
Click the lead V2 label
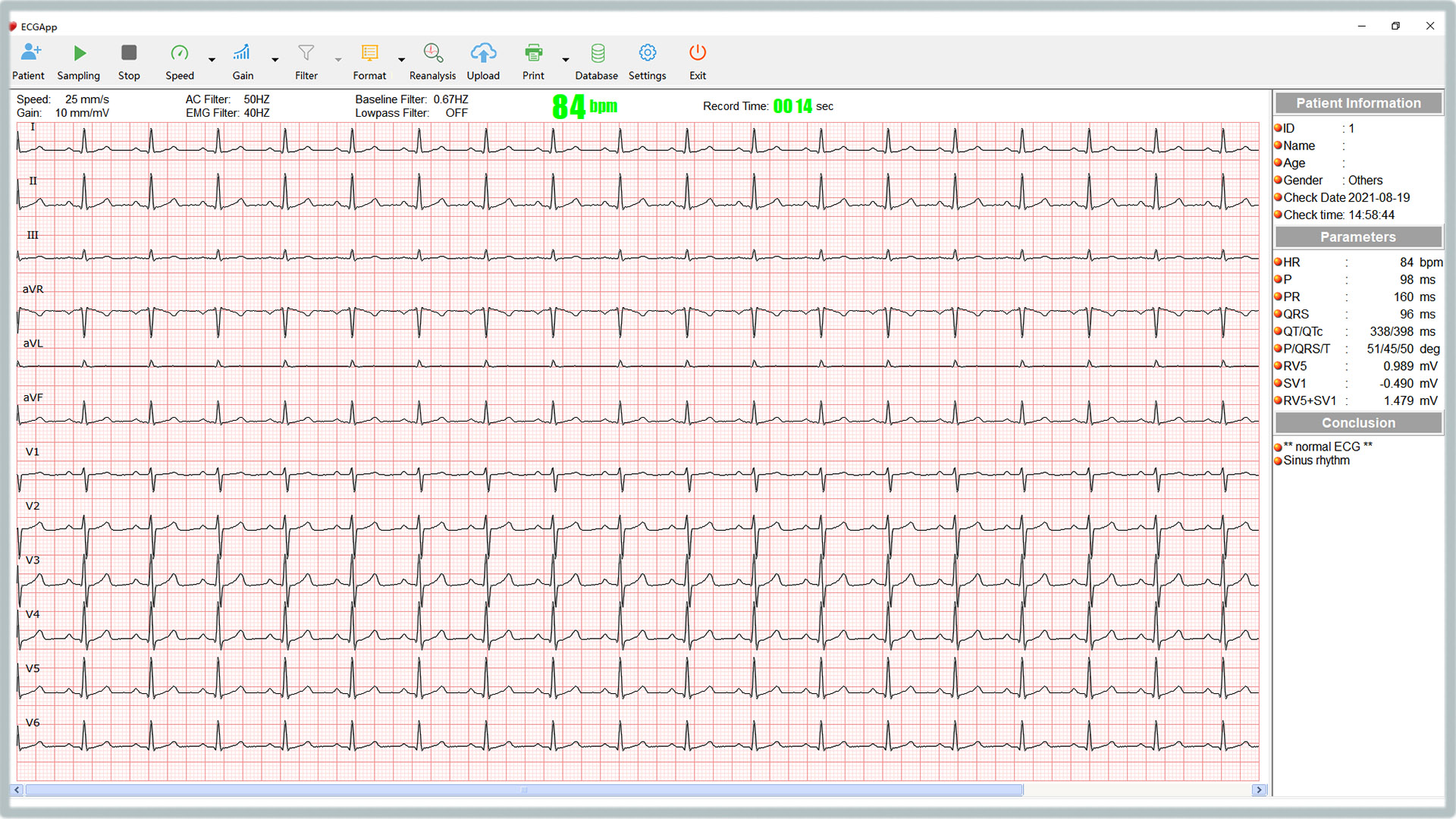click(x=33, y=506)
